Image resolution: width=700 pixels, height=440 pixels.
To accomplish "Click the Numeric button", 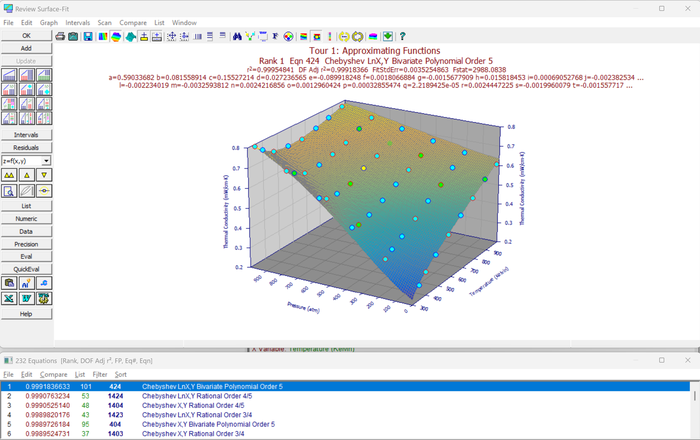I will 26,219.
